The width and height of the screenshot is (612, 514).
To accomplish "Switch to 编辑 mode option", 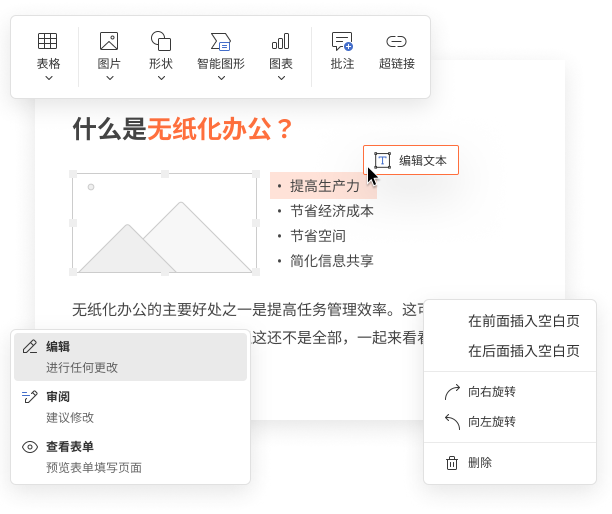I will (x=130, y=357).
